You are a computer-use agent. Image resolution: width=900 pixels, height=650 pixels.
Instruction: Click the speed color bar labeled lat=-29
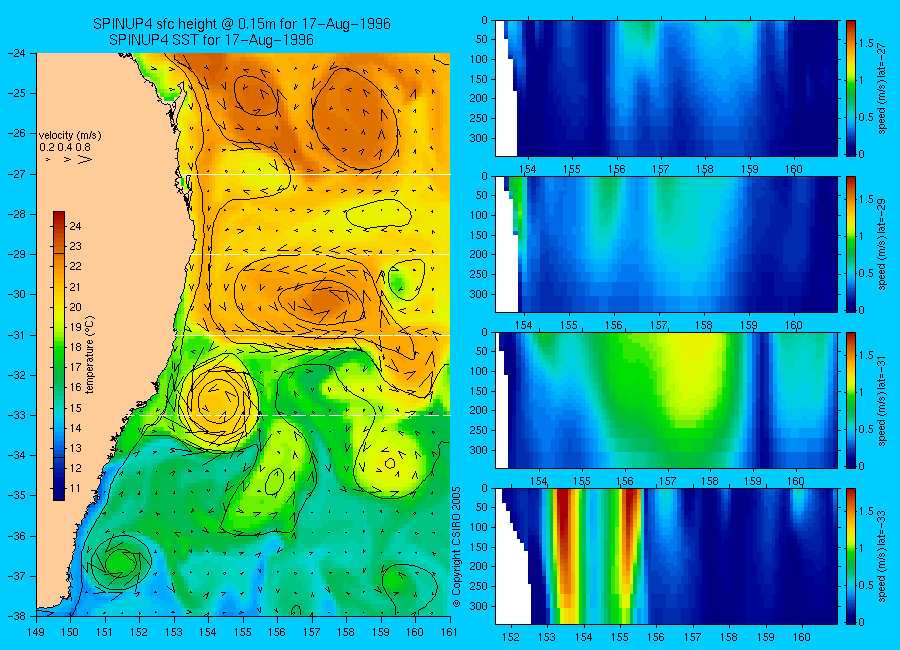[x=851, y=244]
